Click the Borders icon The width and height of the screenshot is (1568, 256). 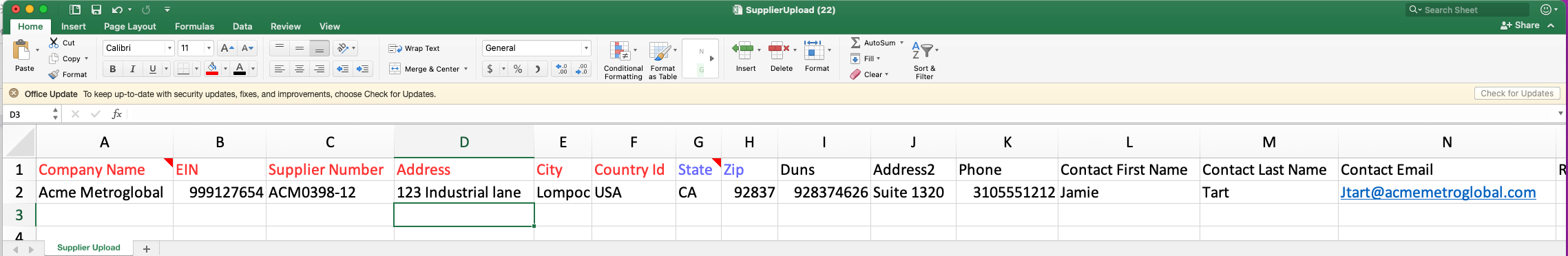tap(183, 69)
